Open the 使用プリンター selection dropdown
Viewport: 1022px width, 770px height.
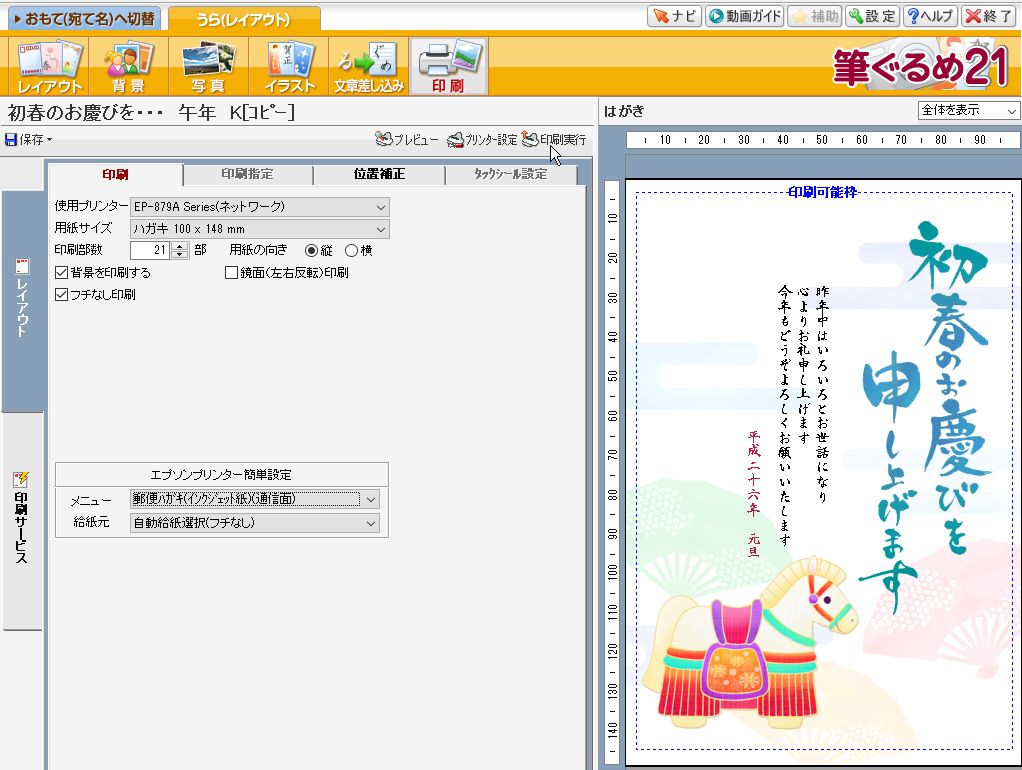383,206
